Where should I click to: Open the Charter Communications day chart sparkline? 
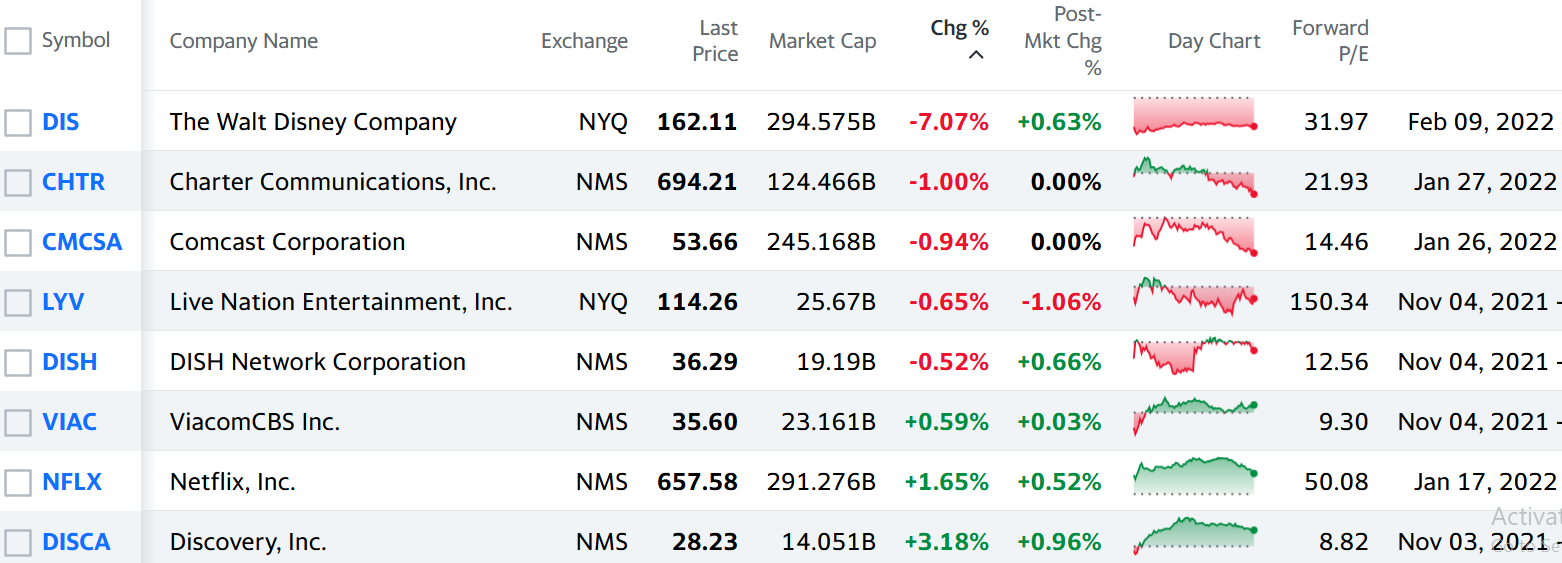(1195, 178)
